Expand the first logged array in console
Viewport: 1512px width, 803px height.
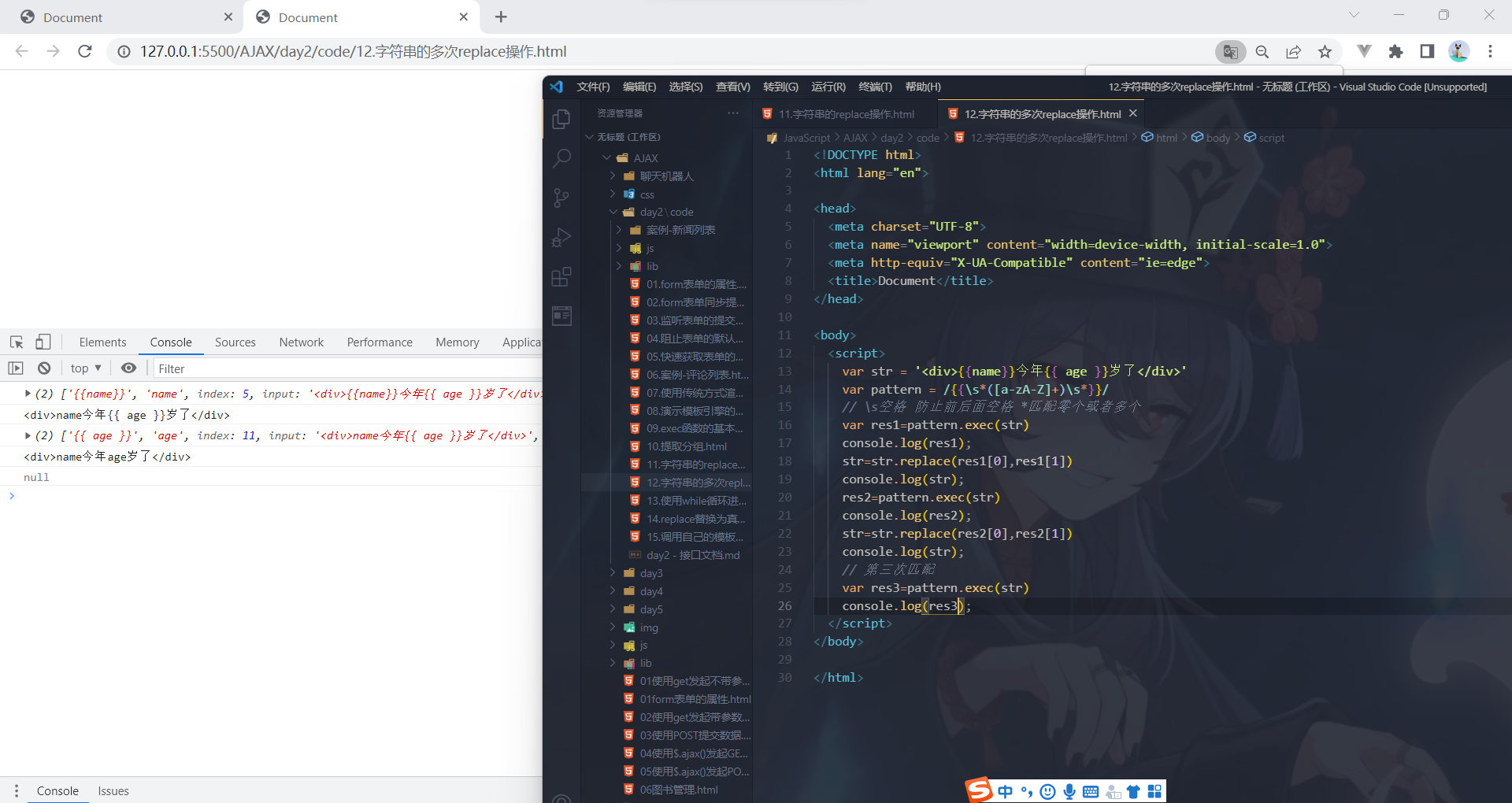pyautogui.click(x=28, y=394)
